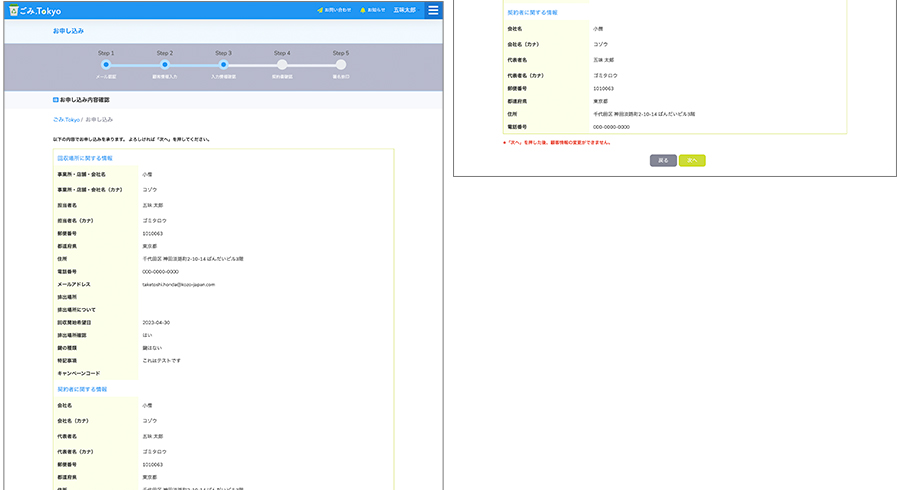Click the email address takatoshi.honda value
Image resolution: width=900 pixels, height=490 pixels.
click(178, 284)
